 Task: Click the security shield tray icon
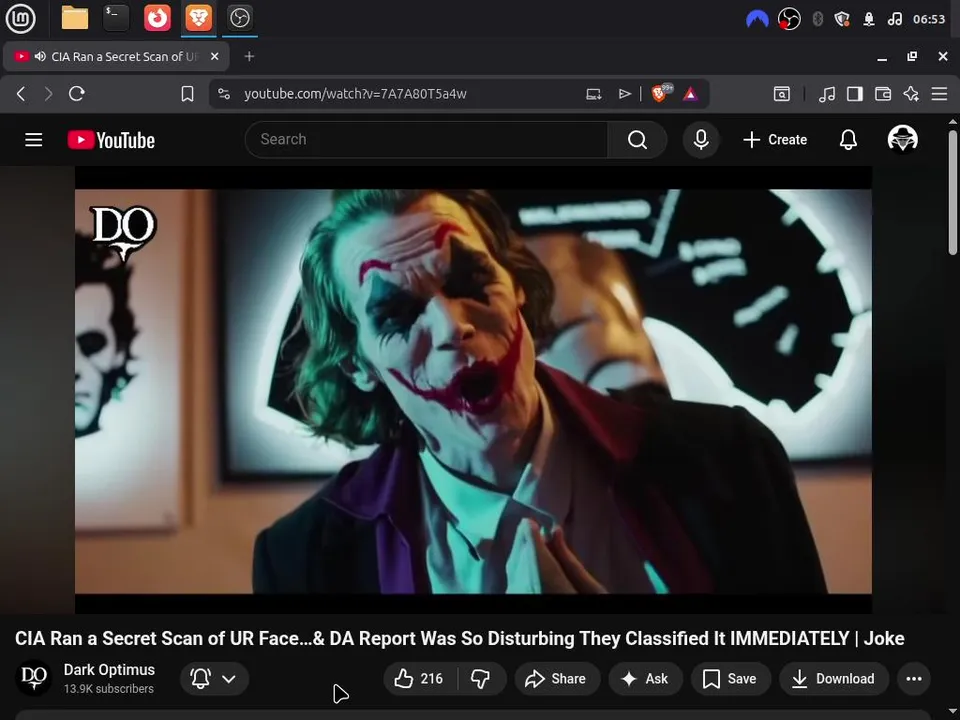(x=842, y=19)
